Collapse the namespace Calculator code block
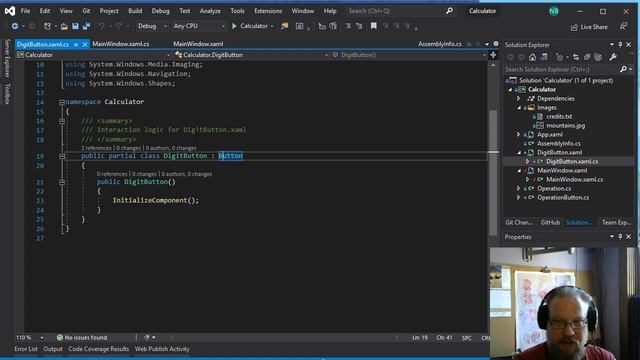The image size is (640, 360). pos(62,102)
